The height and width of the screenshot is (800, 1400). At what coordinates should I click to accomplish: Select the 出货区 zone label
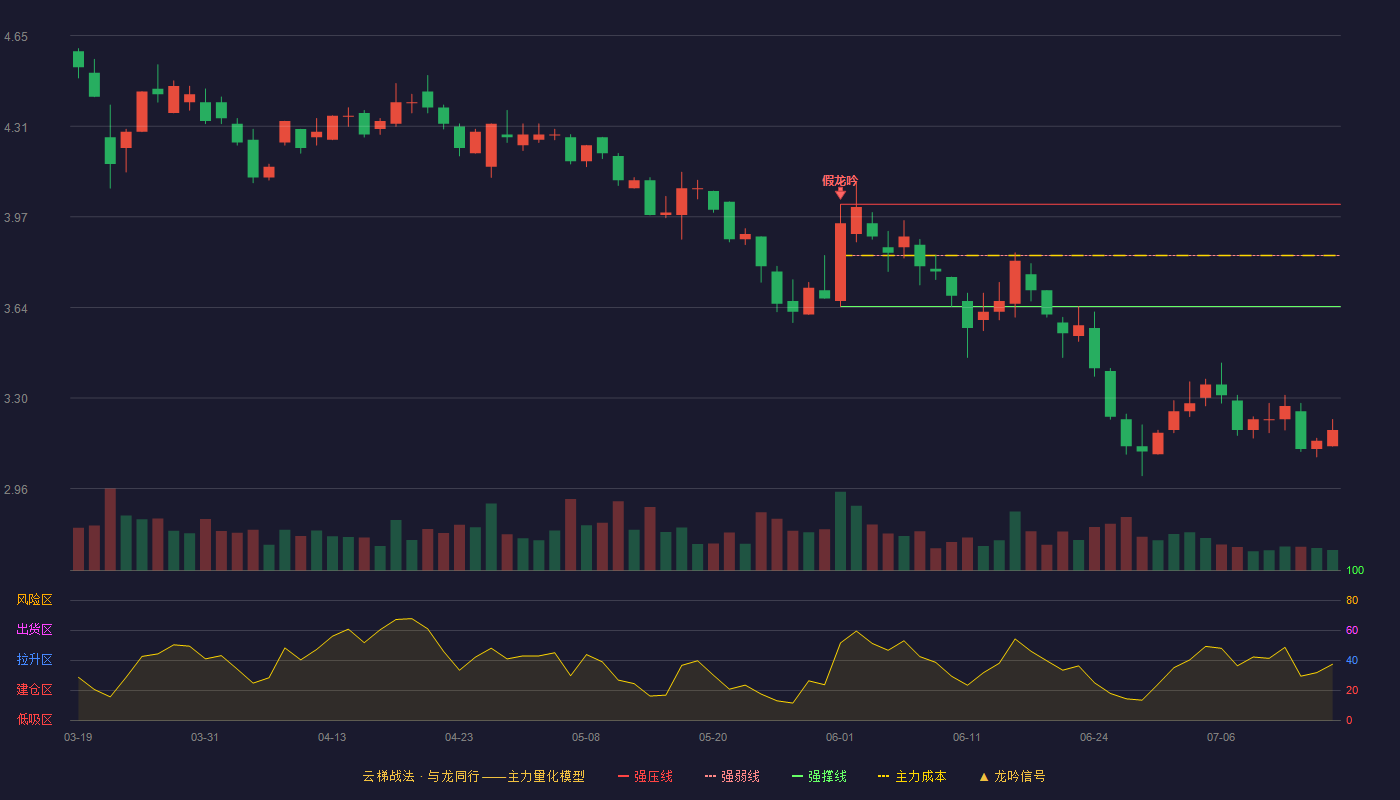[x=34, y=630]
